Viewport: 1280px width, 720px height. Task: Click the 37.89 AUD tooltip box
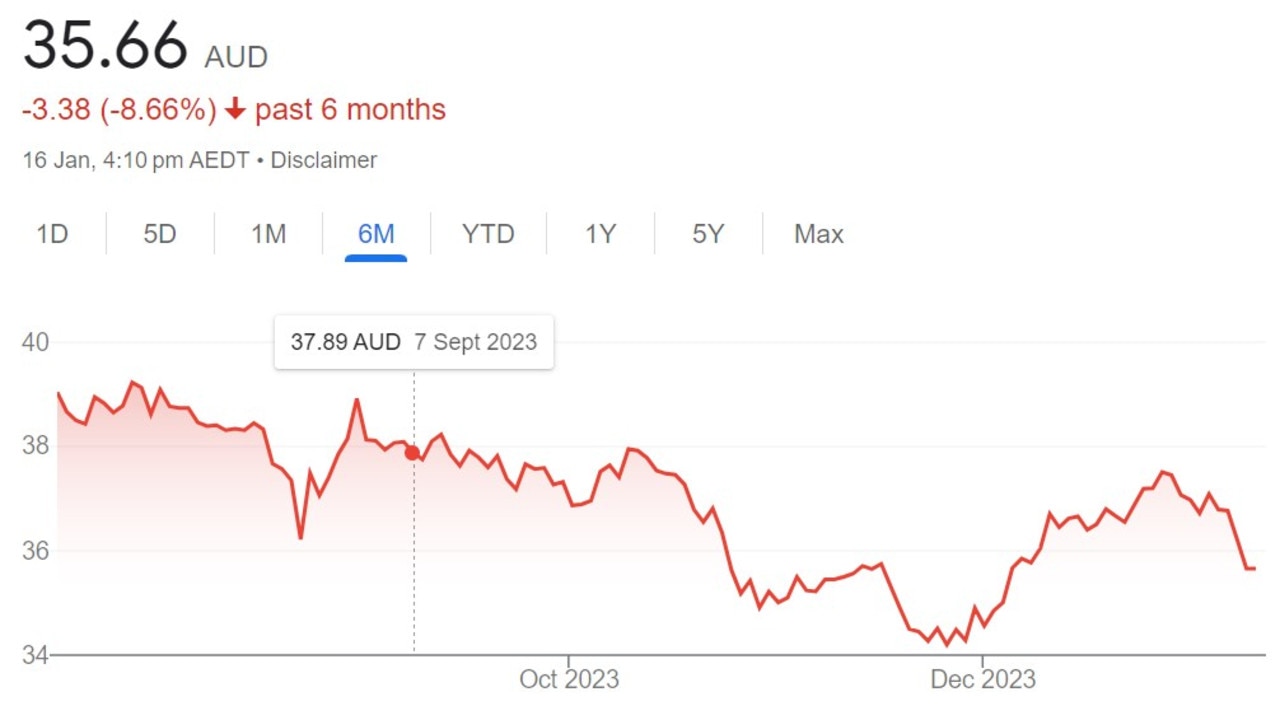(414, 342)
